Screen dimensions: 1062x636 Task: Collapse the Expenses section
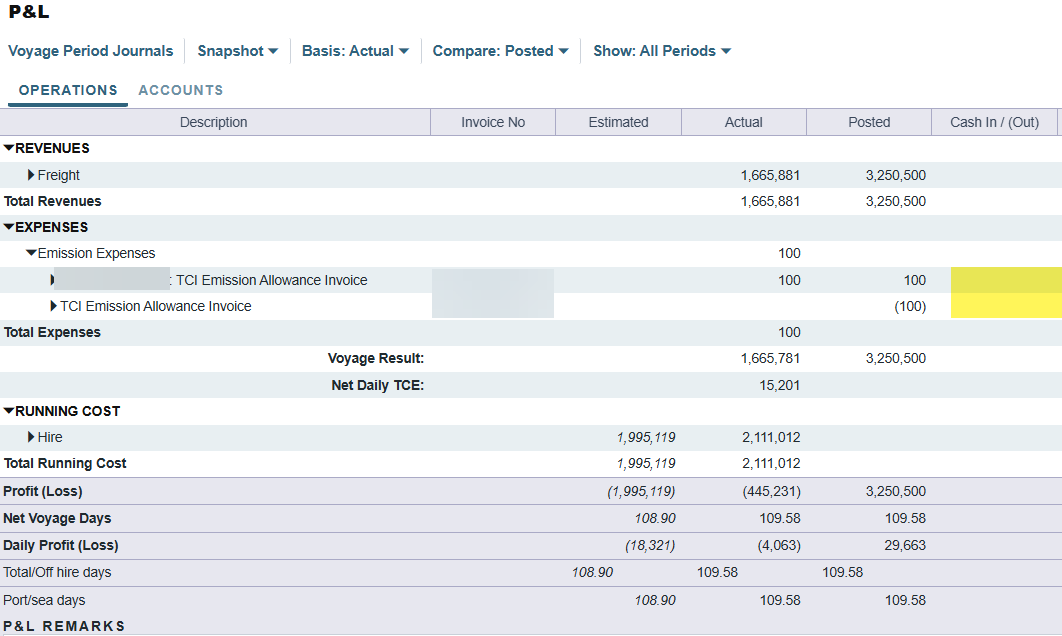click(9, 227)
